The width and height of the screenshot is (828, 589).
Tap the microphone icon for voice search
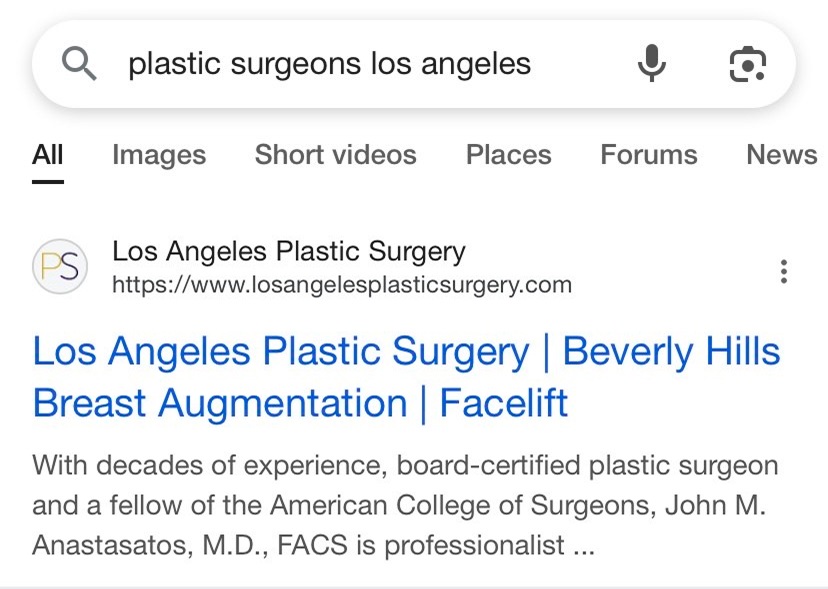click(651, 62)
